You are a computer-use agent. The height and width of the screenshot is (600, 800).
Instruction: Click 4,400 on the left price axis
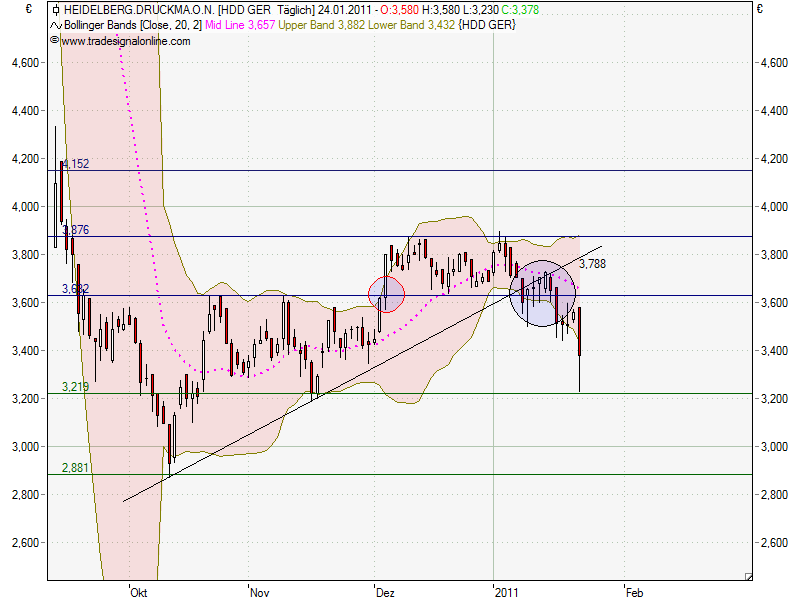[25, 111]
